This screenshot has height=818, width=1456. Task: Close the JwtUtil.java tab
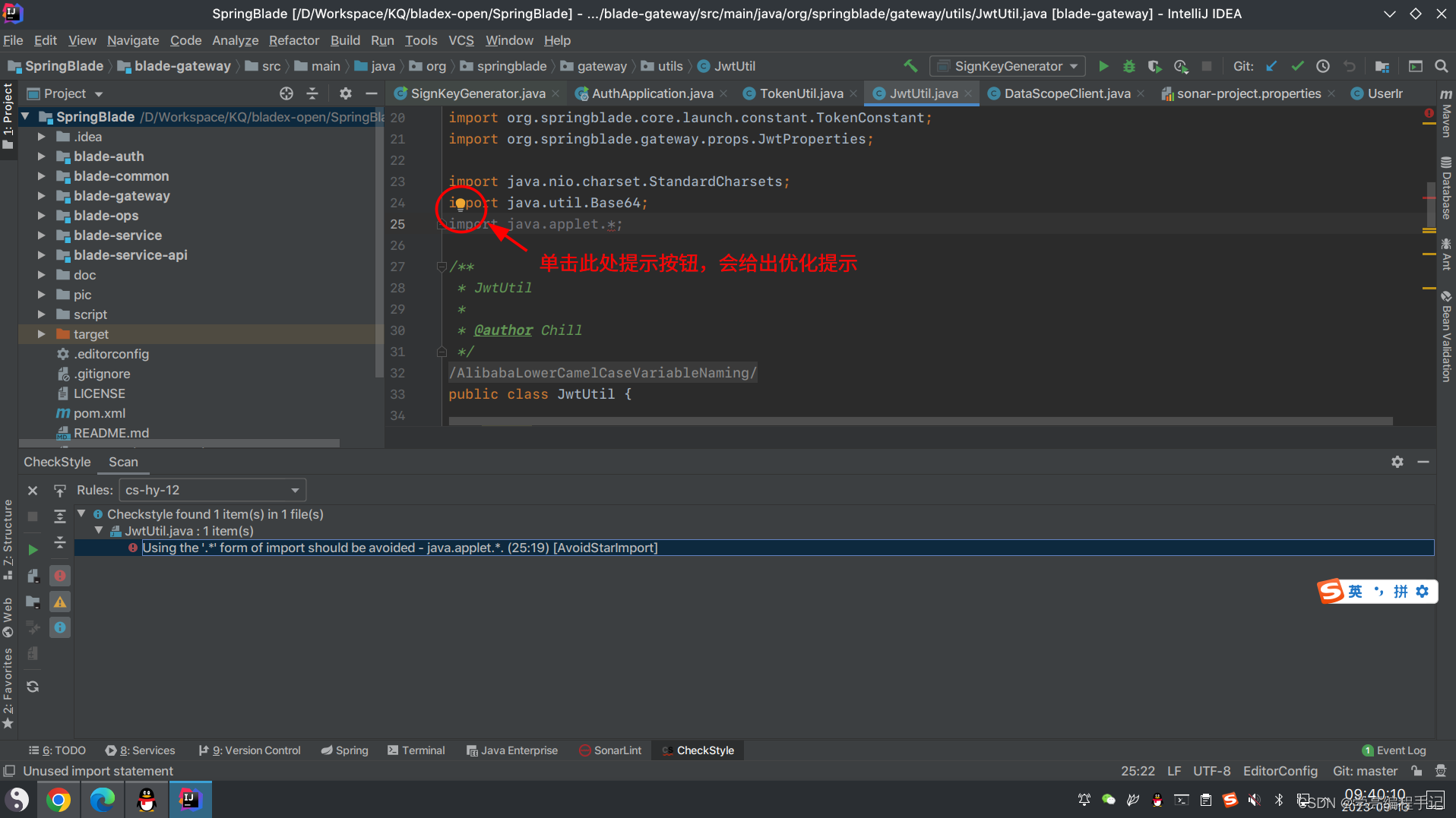[x=968, y=93]
